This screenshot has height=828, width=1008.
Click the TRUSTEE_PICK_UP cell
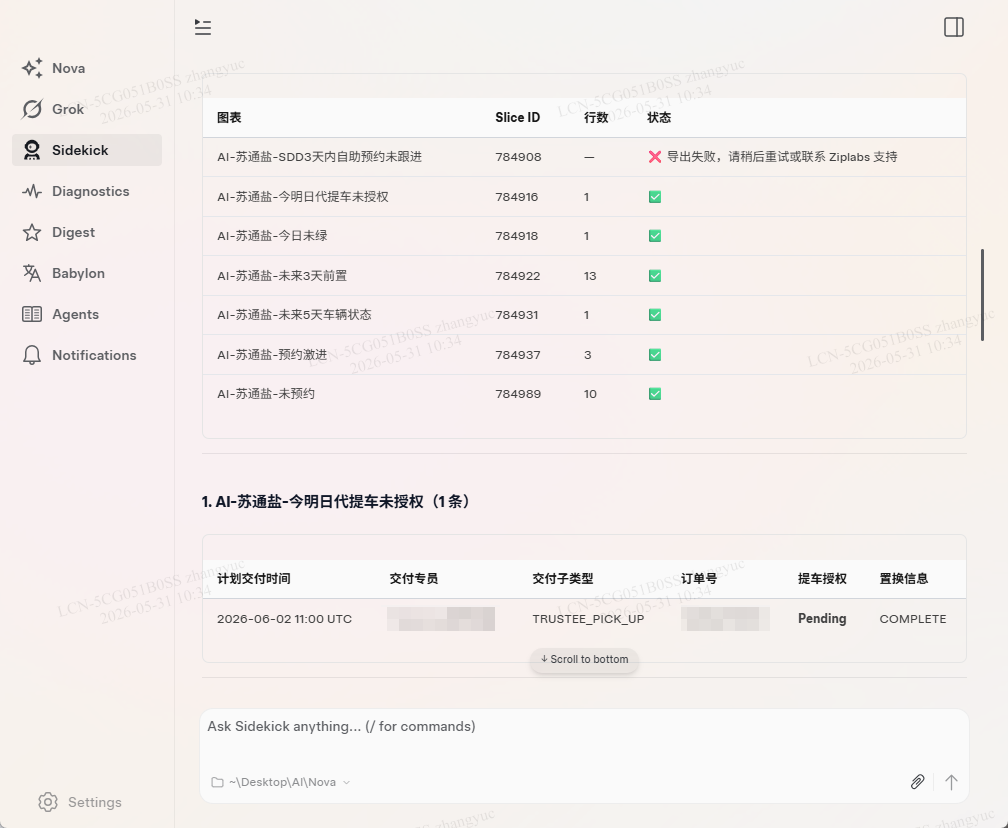click(x=588, y=619)
